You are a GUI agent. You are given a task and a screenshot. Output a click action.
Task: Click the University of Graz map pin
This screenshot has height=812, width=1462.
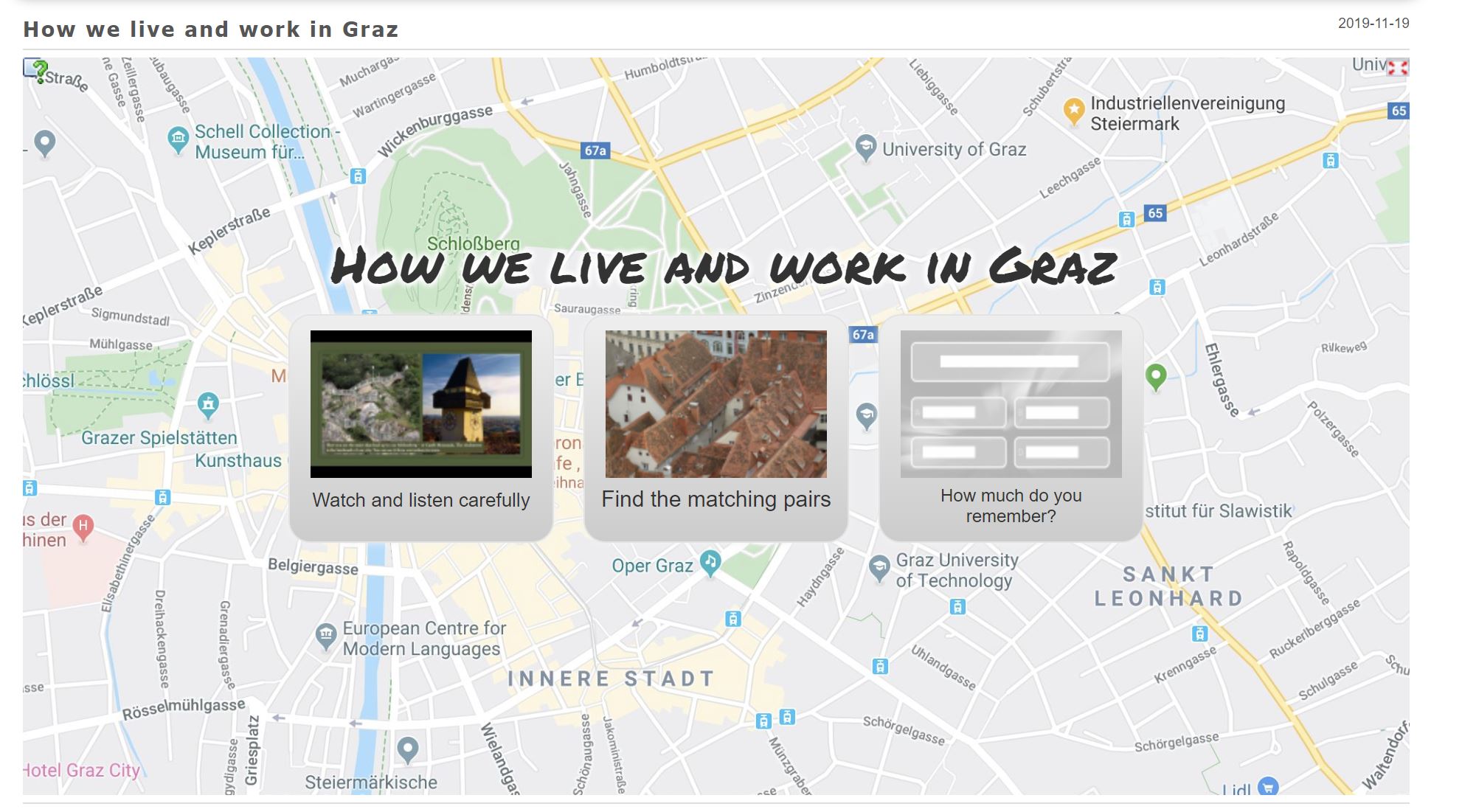click(x=865, y=146)
